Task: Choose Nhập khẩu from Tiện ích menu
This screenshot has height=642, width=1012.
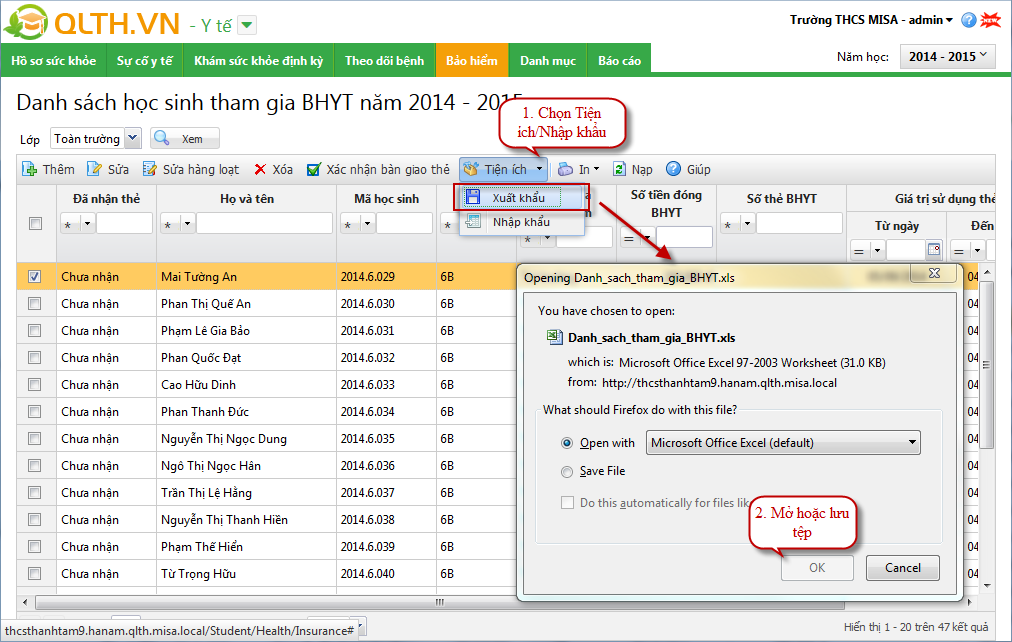Action: click(x=520, y=222)
